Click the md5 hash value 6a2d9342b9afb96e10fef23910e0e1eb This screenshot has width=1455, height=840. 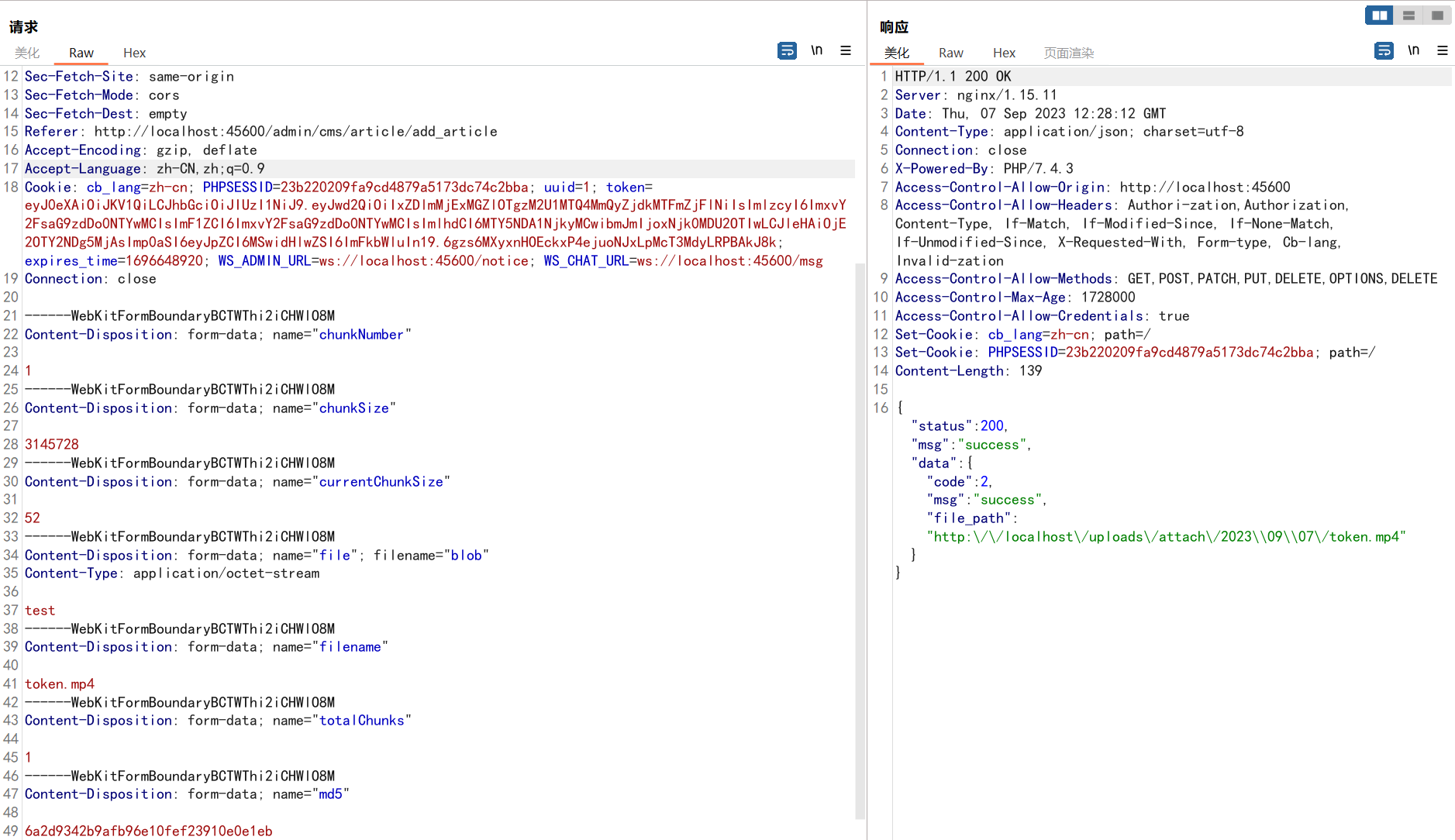[x=149, y=831]
